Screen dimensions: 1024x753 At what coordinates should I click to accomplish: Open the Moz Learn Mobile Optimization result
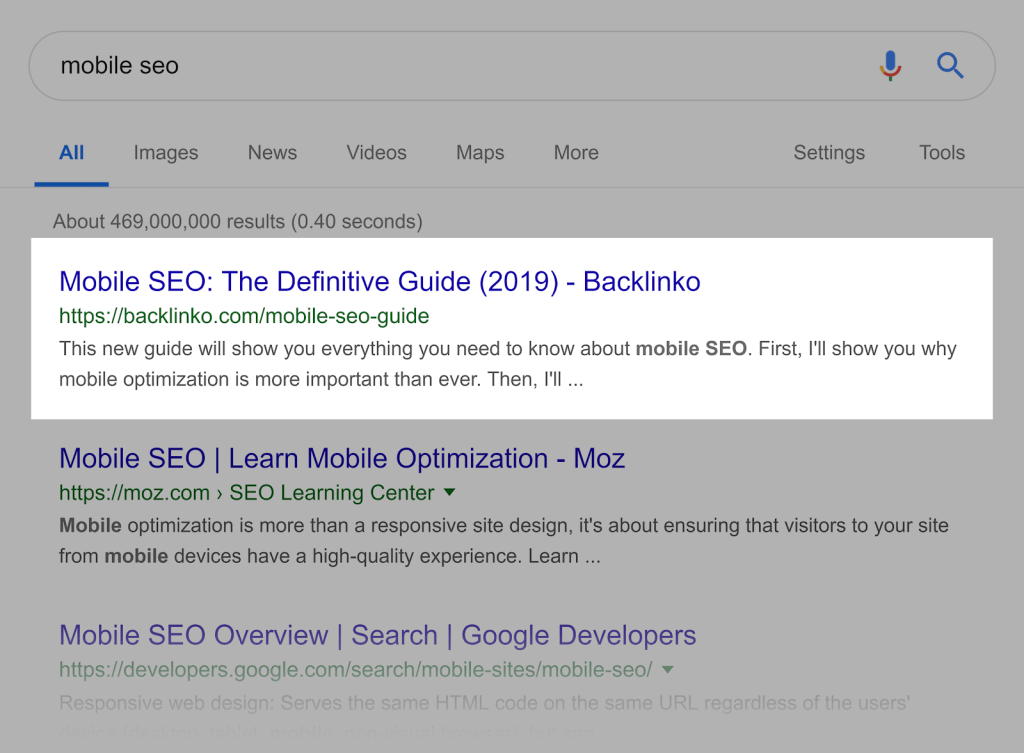(x=342, y=459)
